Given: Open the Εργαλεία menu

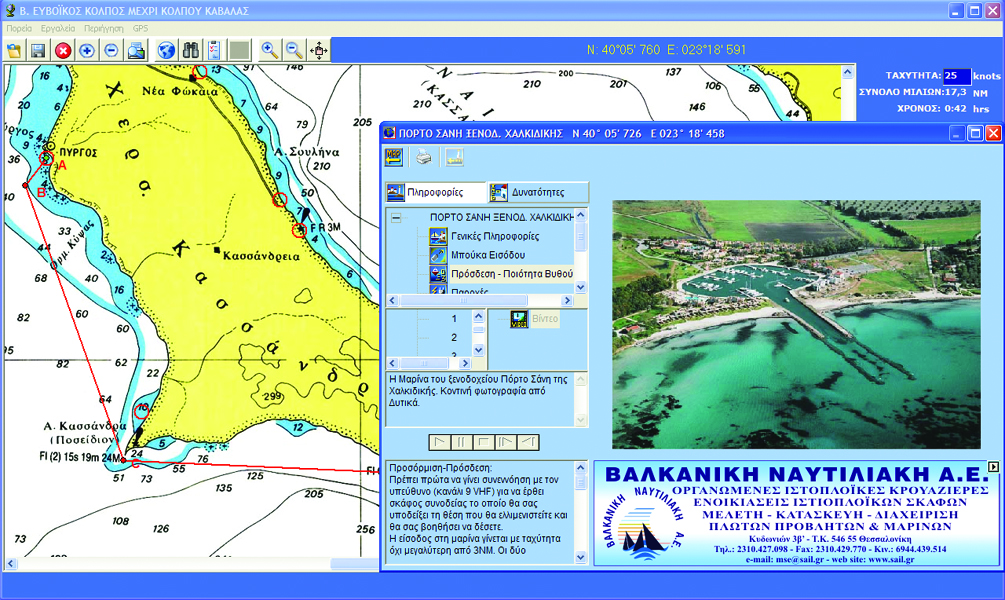Looking at the screenshot, I should [58, 28].
